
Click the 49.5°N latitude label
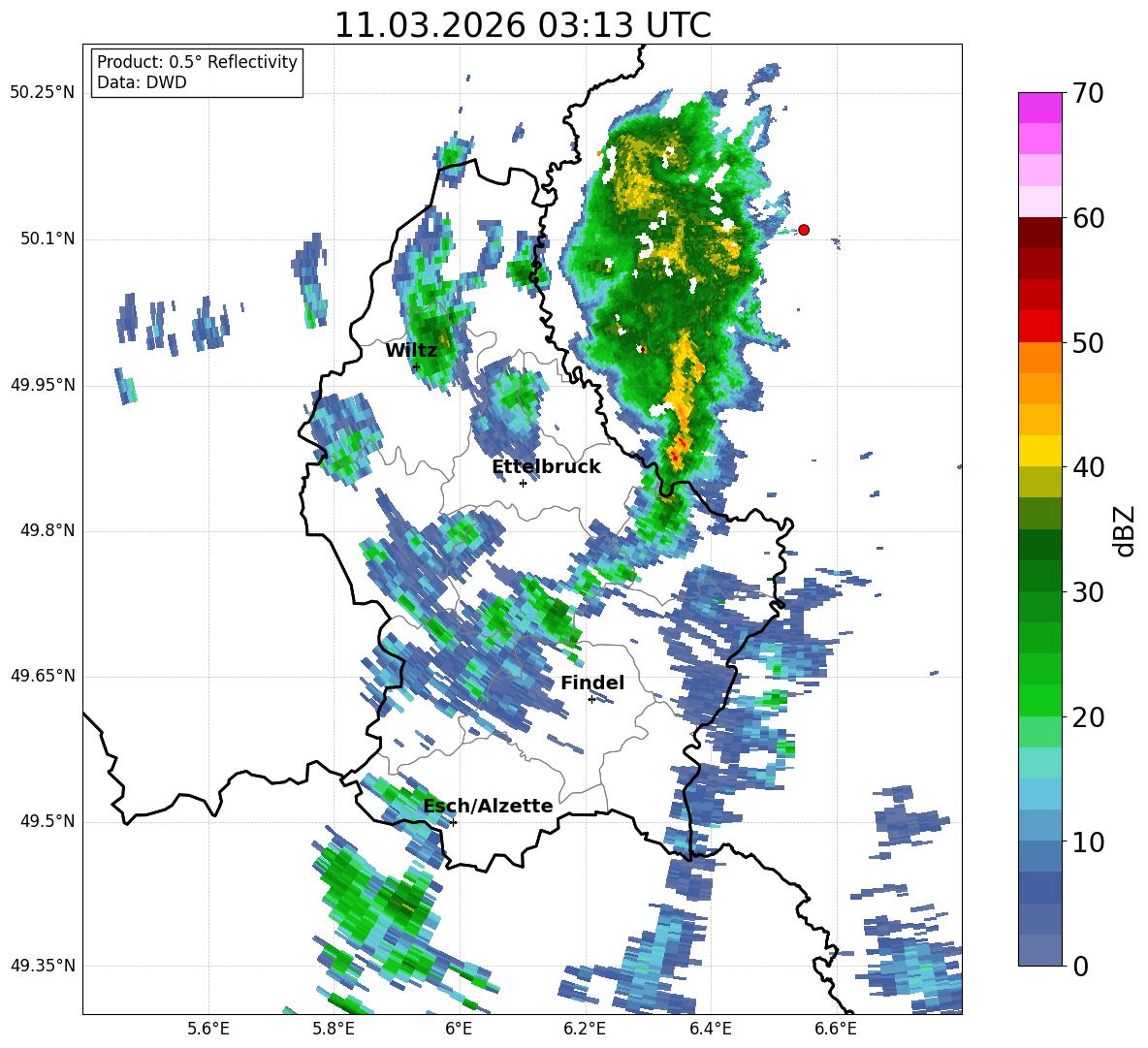[x=48, y=820]
